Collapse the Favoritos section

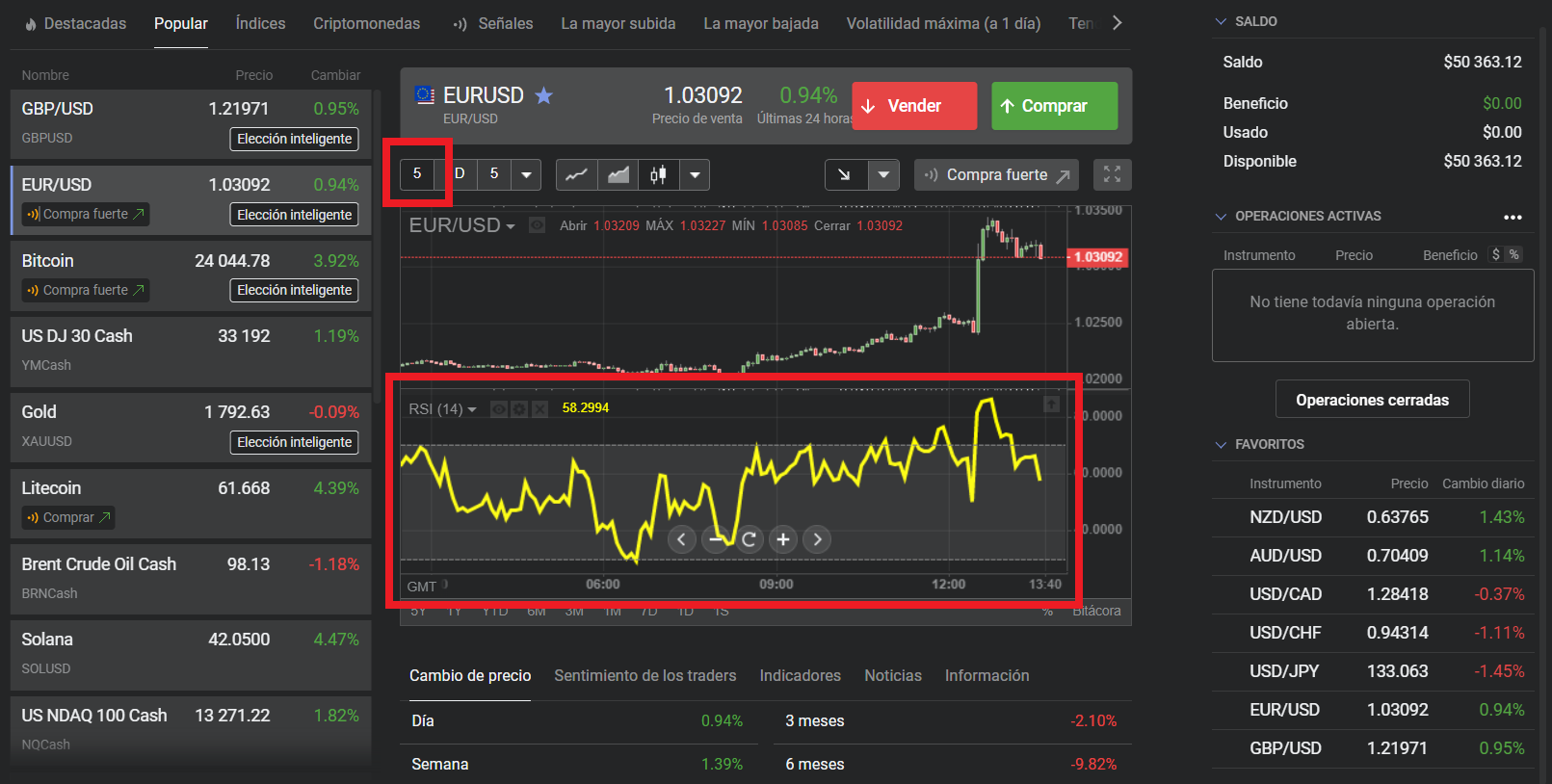tap(1222, 444)
